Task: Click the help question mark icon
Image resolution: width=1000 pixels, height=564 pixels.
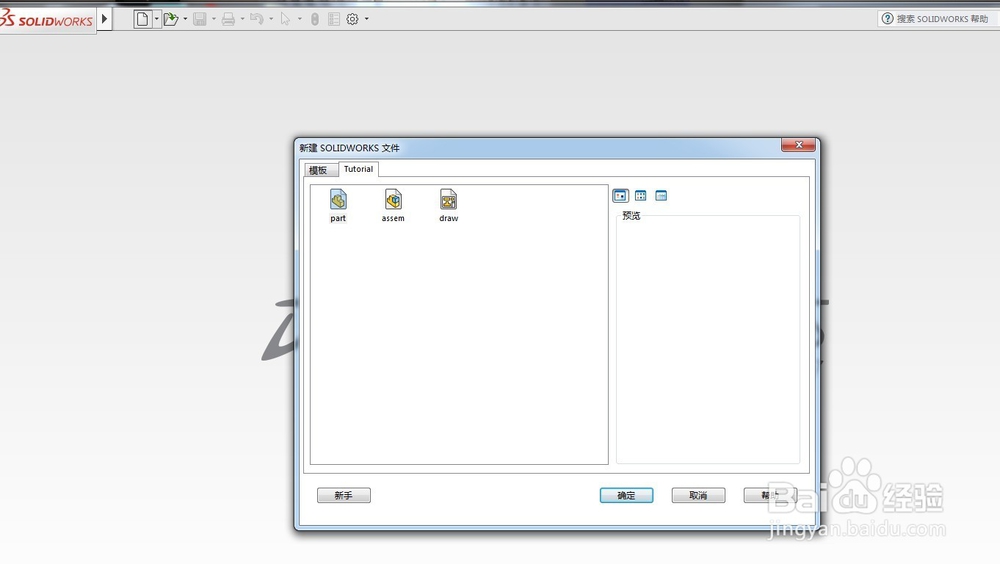Action: pos(887,19)
